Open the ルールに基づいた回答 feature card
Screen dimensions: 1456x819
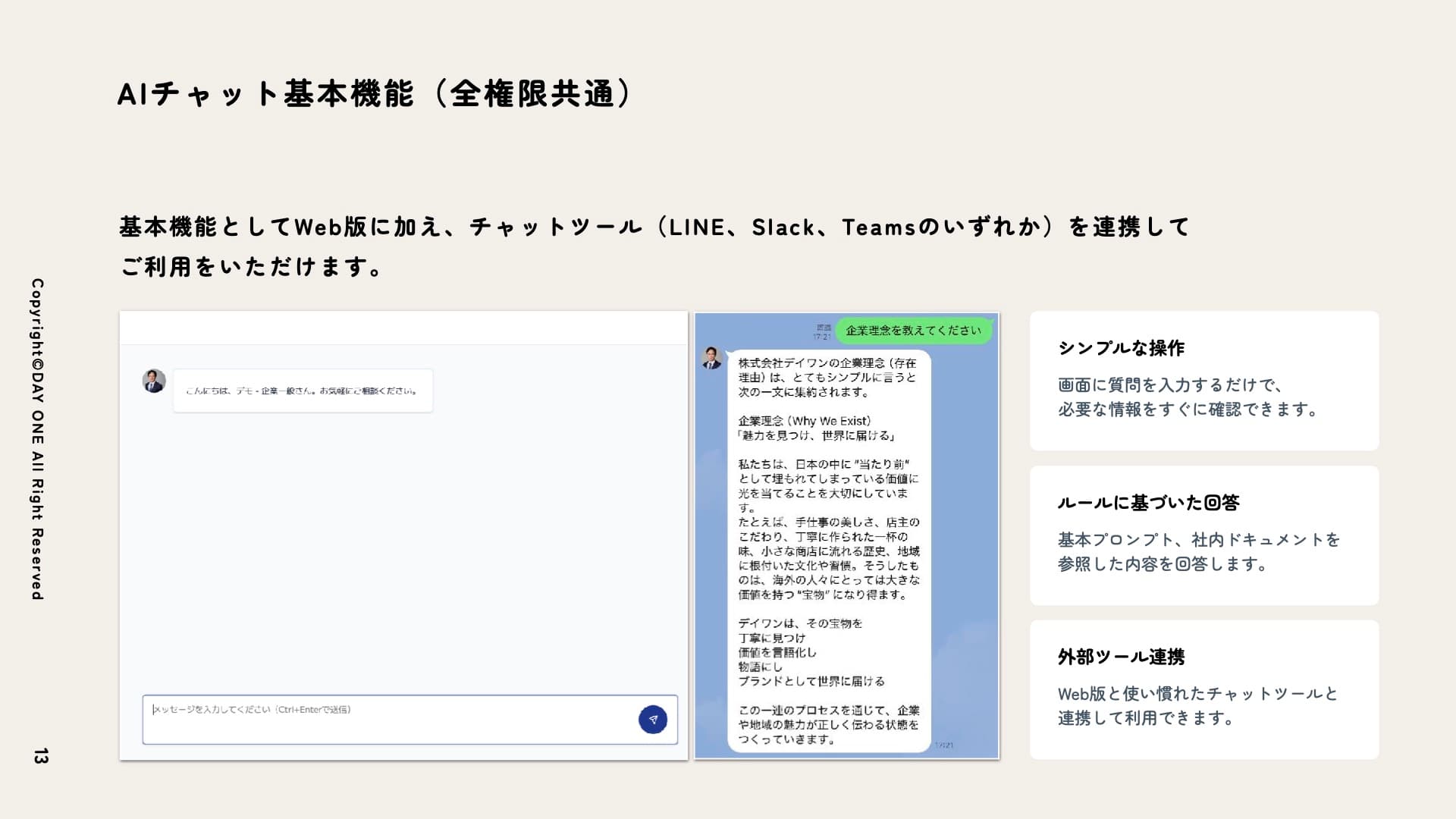coord(1203,534)
